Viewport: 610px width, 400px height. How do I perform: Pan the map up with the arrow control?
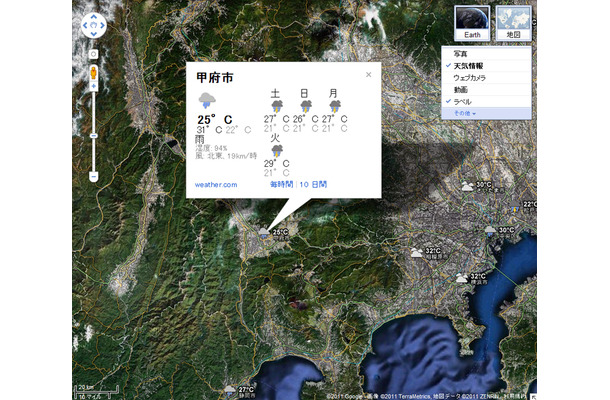coord(94,17)
